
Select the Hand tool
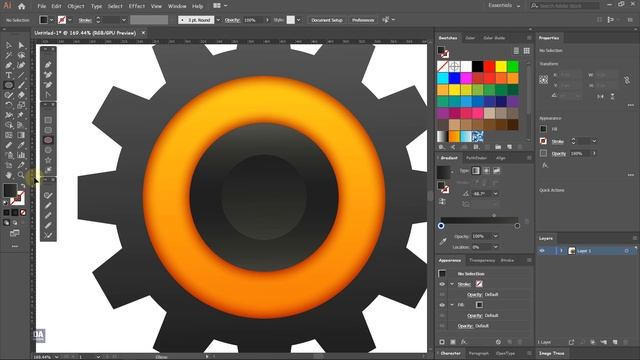(9, 175)
